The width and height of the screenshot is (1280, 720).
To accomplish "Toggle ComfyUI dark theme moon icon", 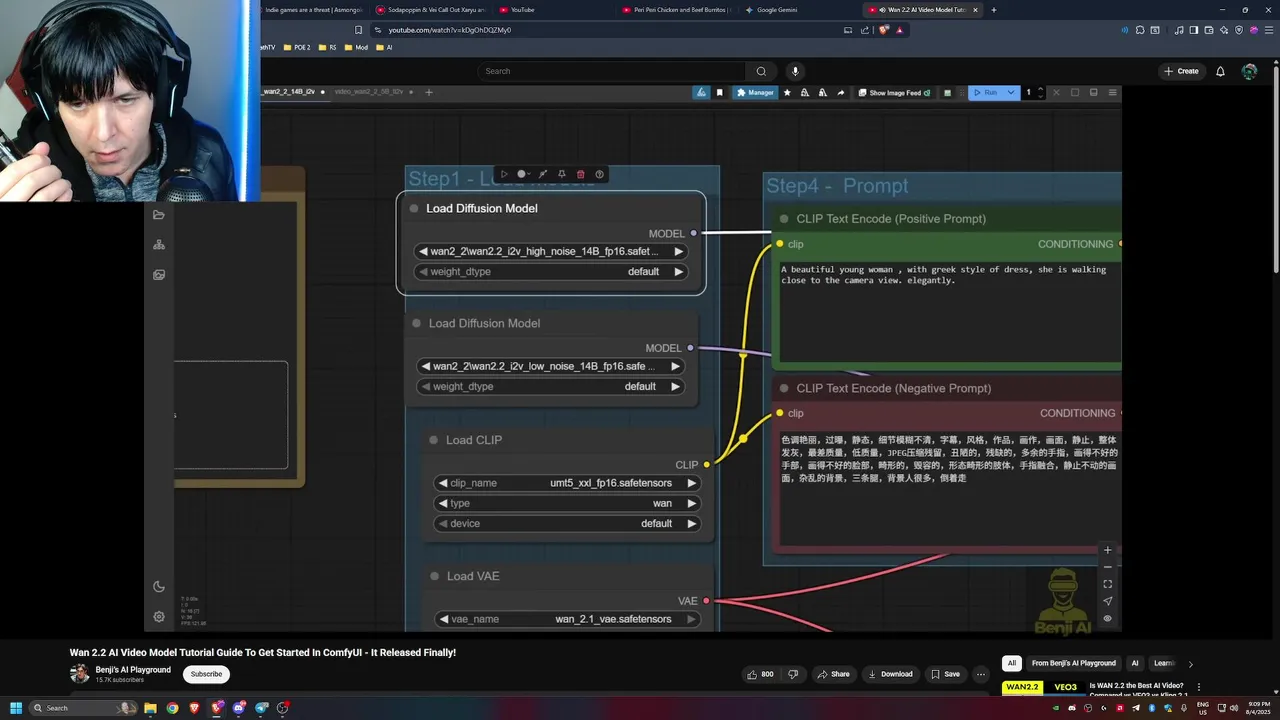I will [159, 587].
